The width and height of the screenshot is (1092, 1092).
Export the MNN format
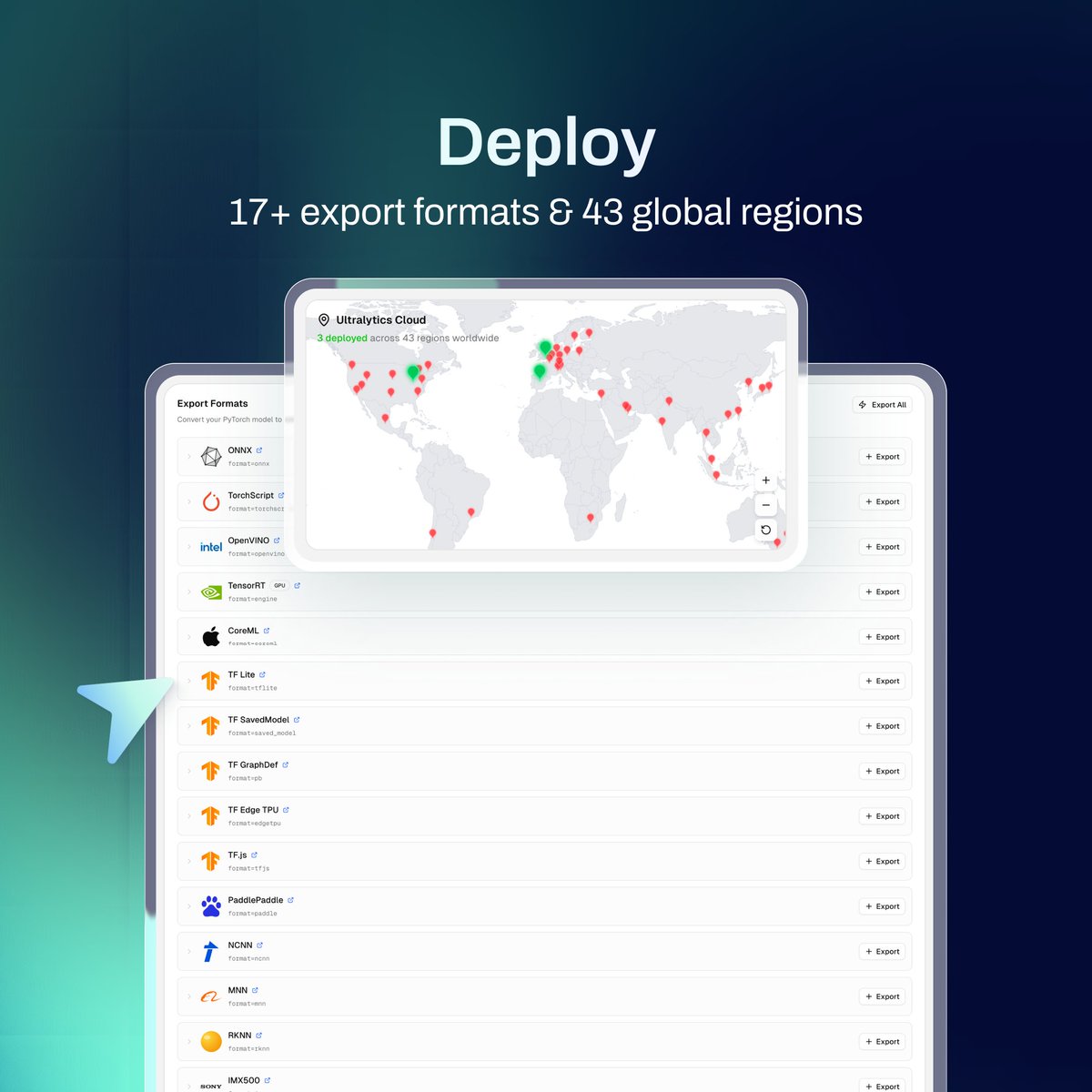pos(883,996)
